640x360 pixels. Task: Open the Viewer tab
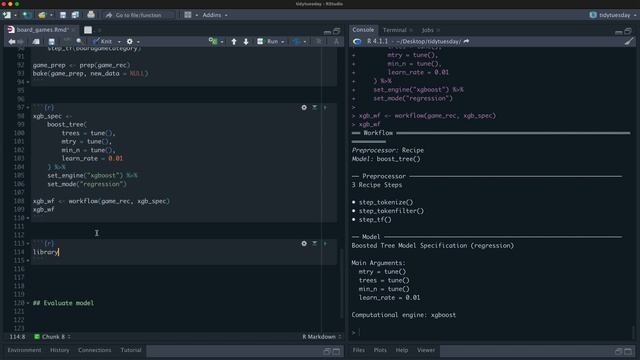click(x=426, y=350)
